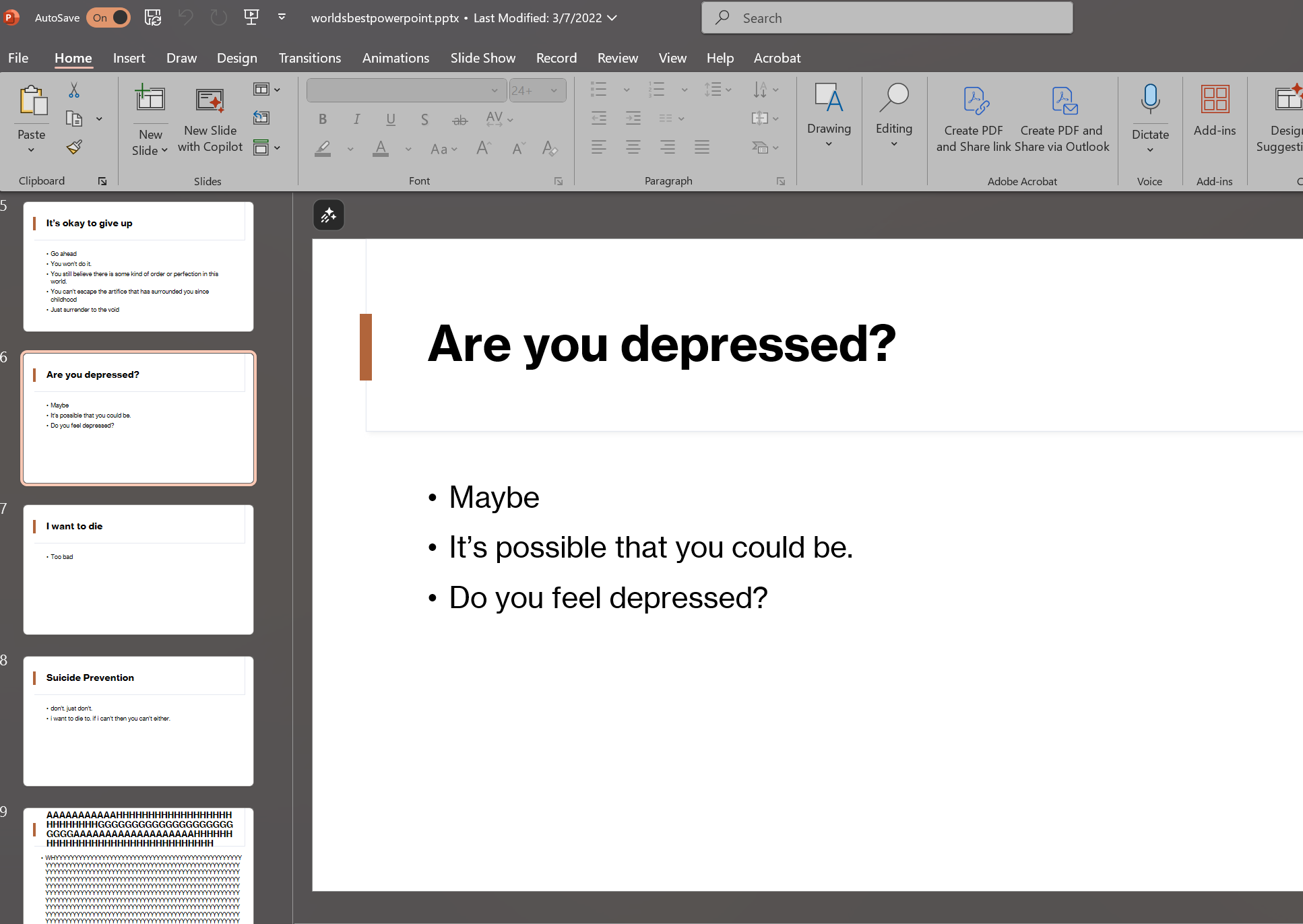Click the Cut scissors icon
1303x924 pixels.
pos(74,90)
